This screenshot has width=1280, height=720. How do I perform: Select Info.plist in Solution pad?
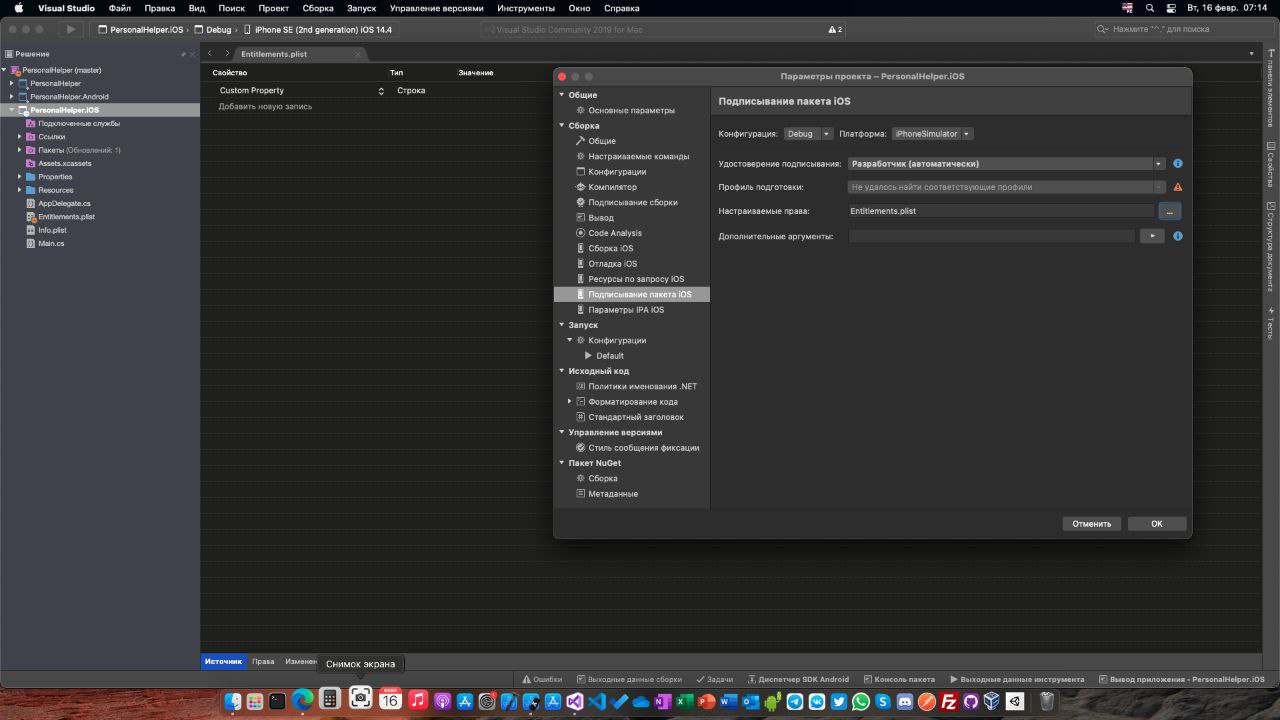tap(51, 230)
